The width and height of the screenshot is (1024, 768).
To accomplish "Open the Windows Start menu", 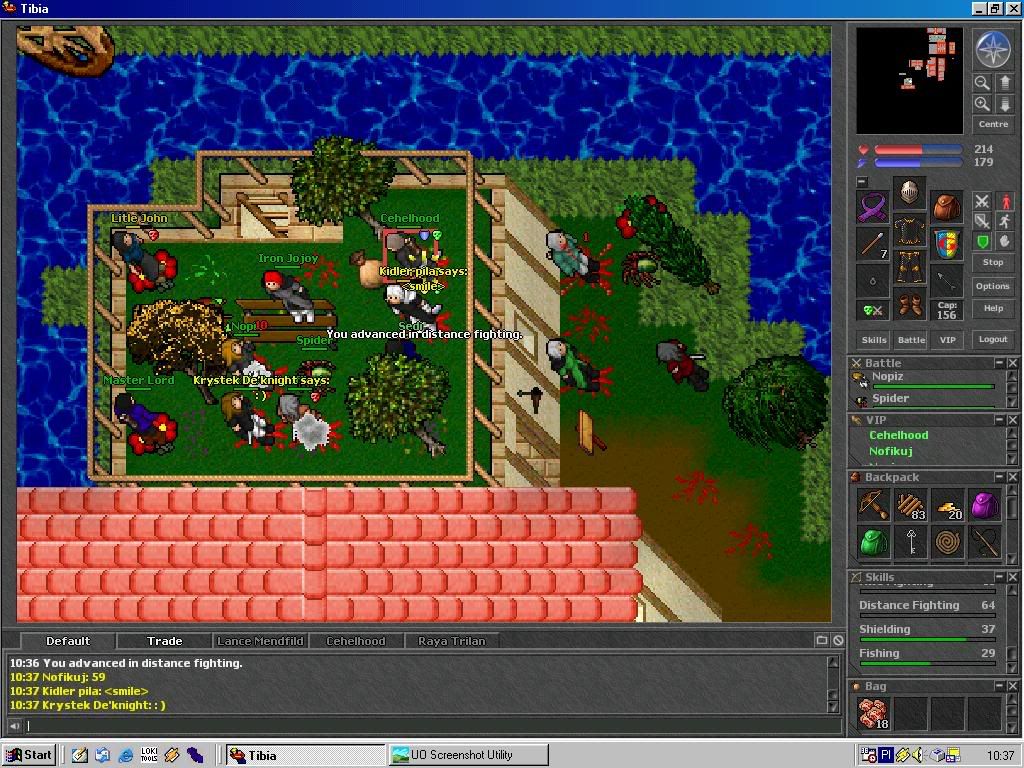I will pyautogui.click(x=29, y=755).
